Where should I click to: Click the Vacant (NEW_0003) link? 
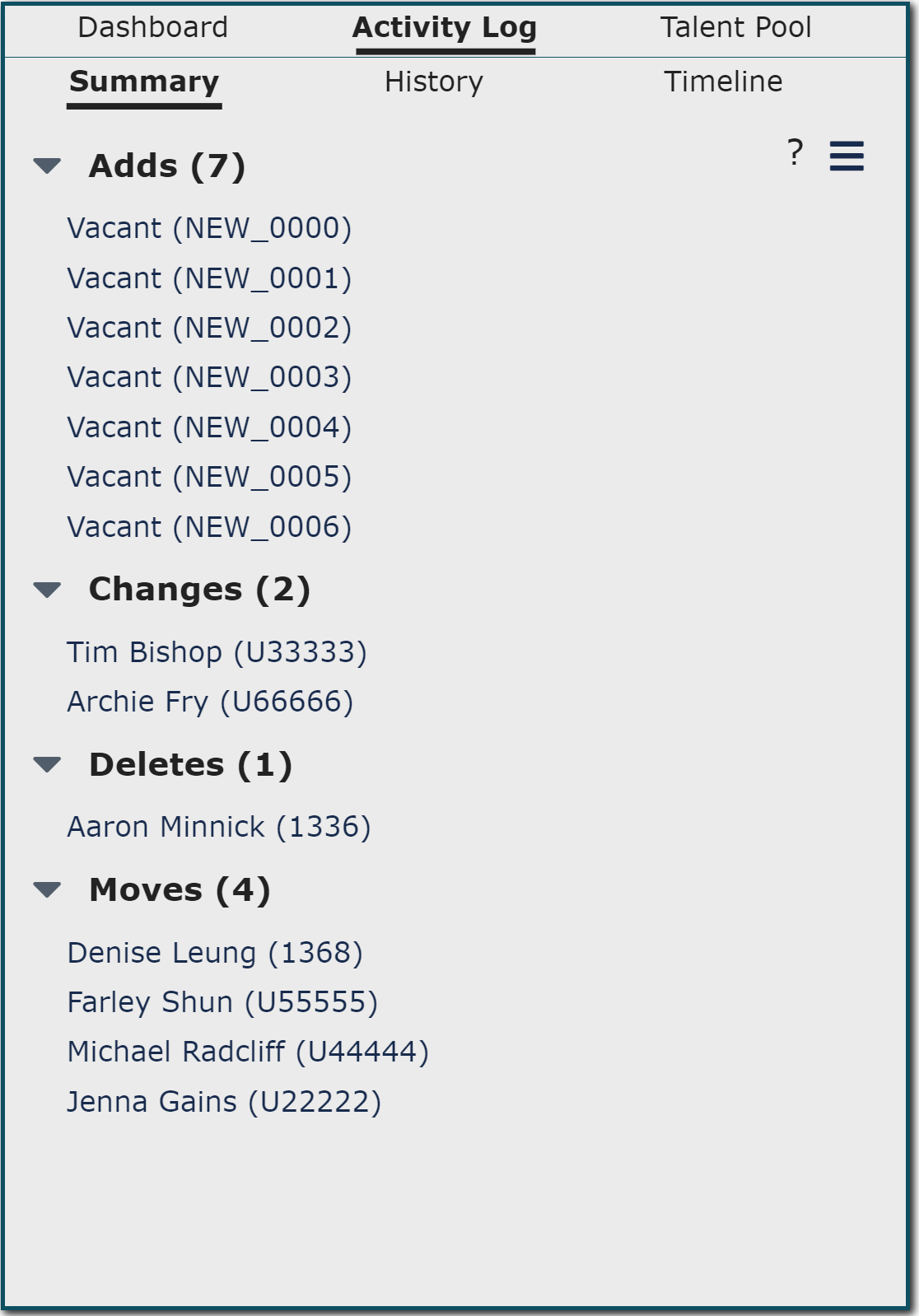(x=209, y=377)
